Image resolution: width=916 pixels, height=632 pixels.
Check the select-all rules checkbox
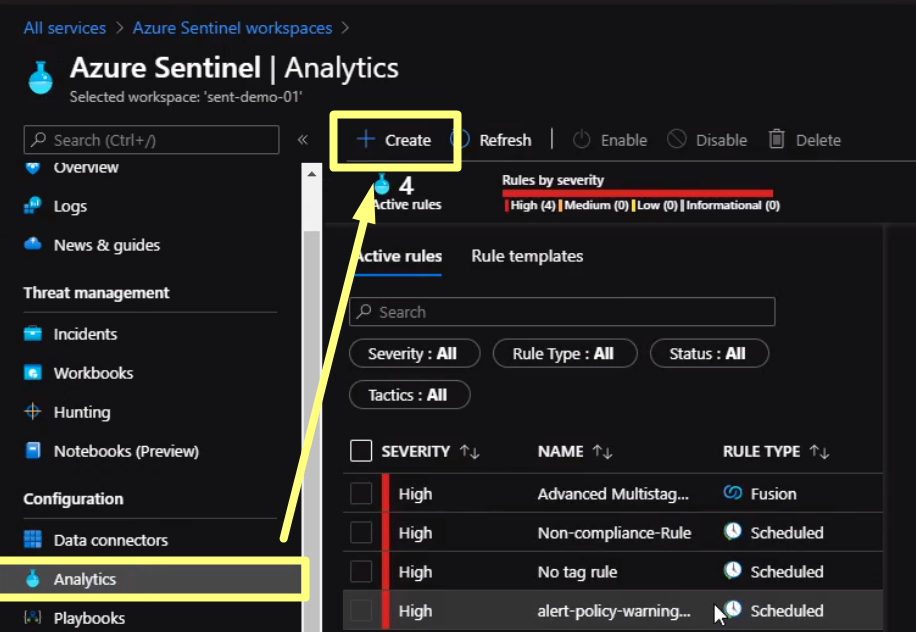pos(361,452)
